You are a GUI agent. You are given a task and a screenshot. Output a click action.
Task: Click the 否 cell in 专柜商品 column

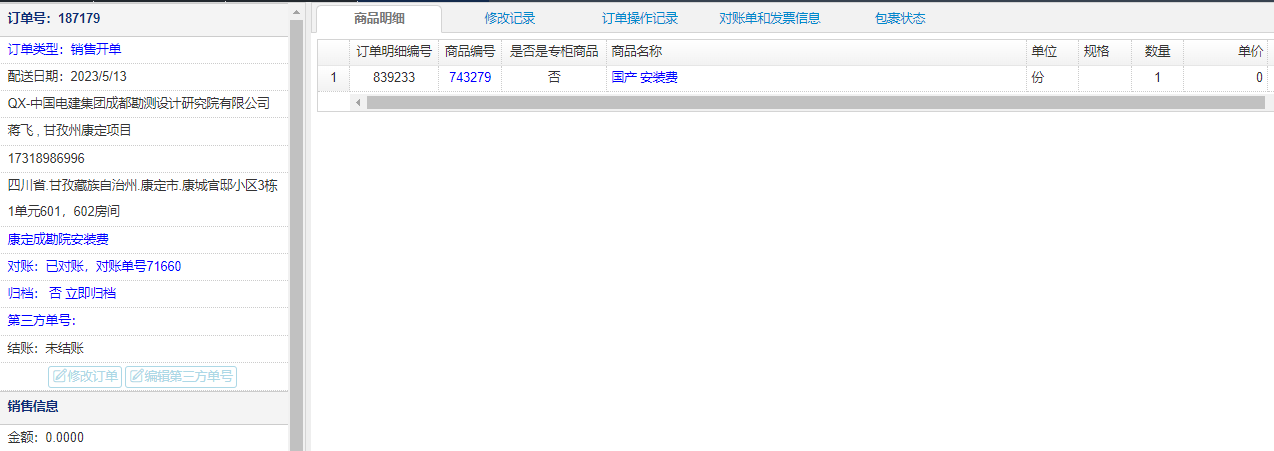click(x=554, y=77)
